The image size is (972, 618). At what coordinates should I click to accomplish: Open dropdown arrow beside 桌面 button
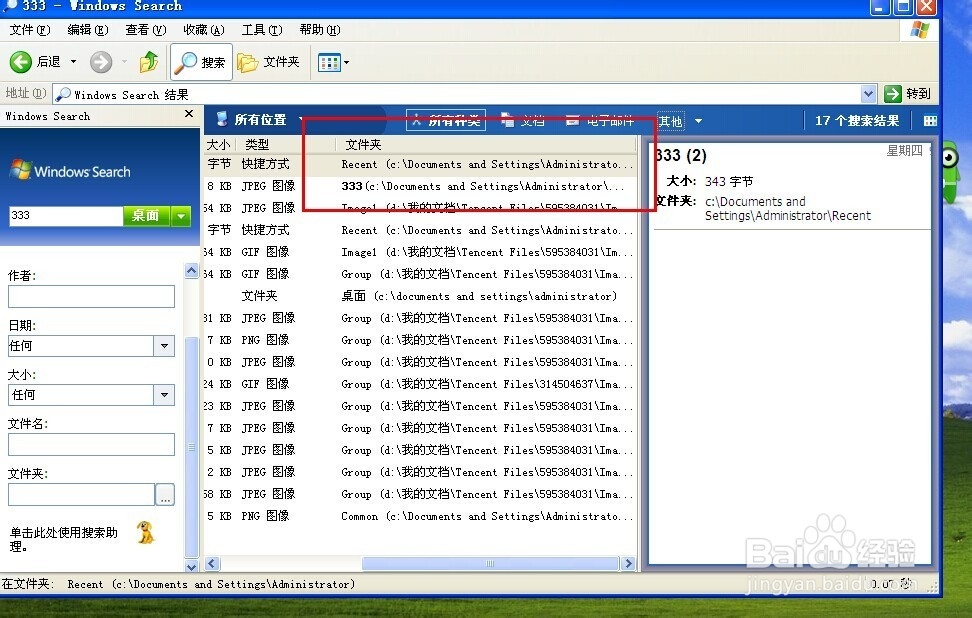point(181,216)
